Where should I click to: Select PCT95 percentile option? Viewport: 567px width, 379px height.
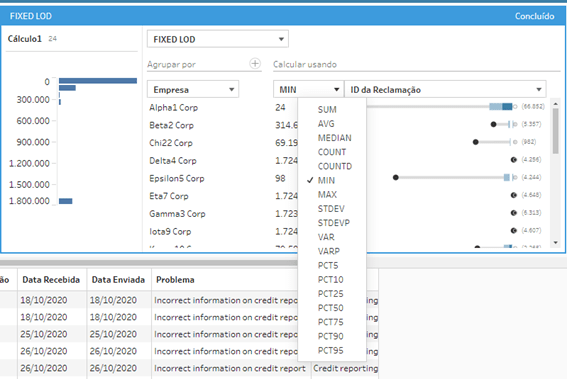click(331, 350)
